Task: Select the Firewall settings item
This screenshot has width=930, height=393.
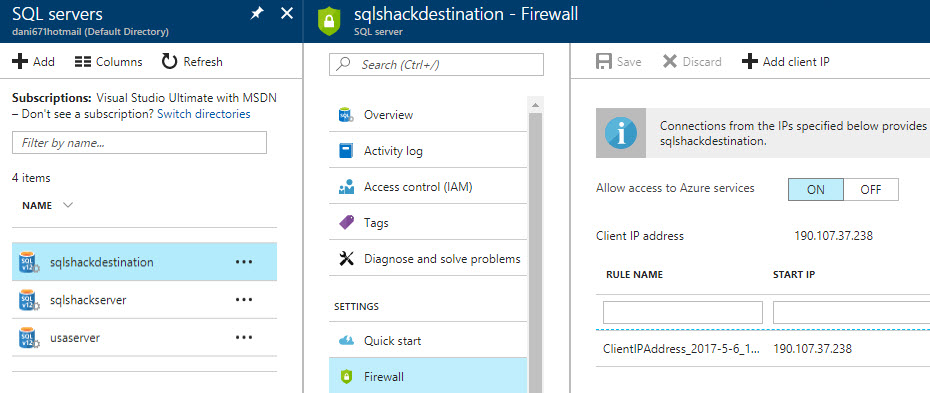Action: (428, 376)
